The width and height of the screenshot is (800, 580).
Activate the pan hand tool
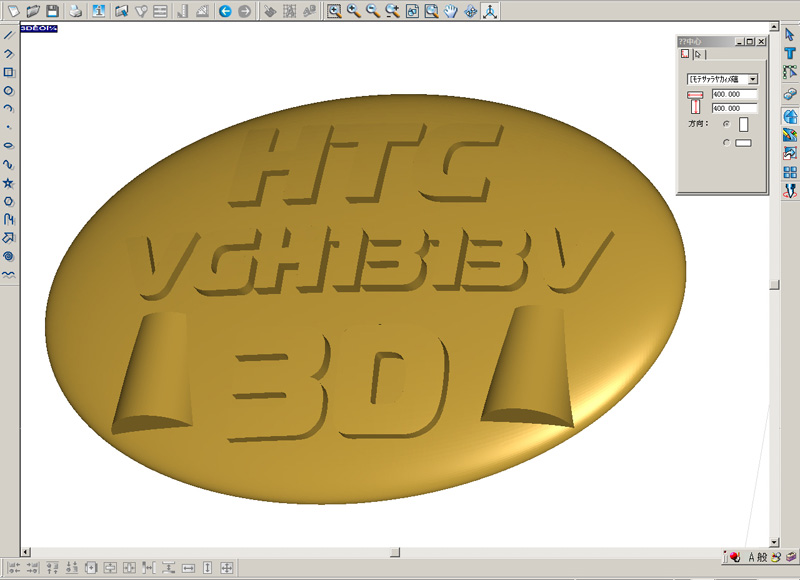[x=451, y=11]
